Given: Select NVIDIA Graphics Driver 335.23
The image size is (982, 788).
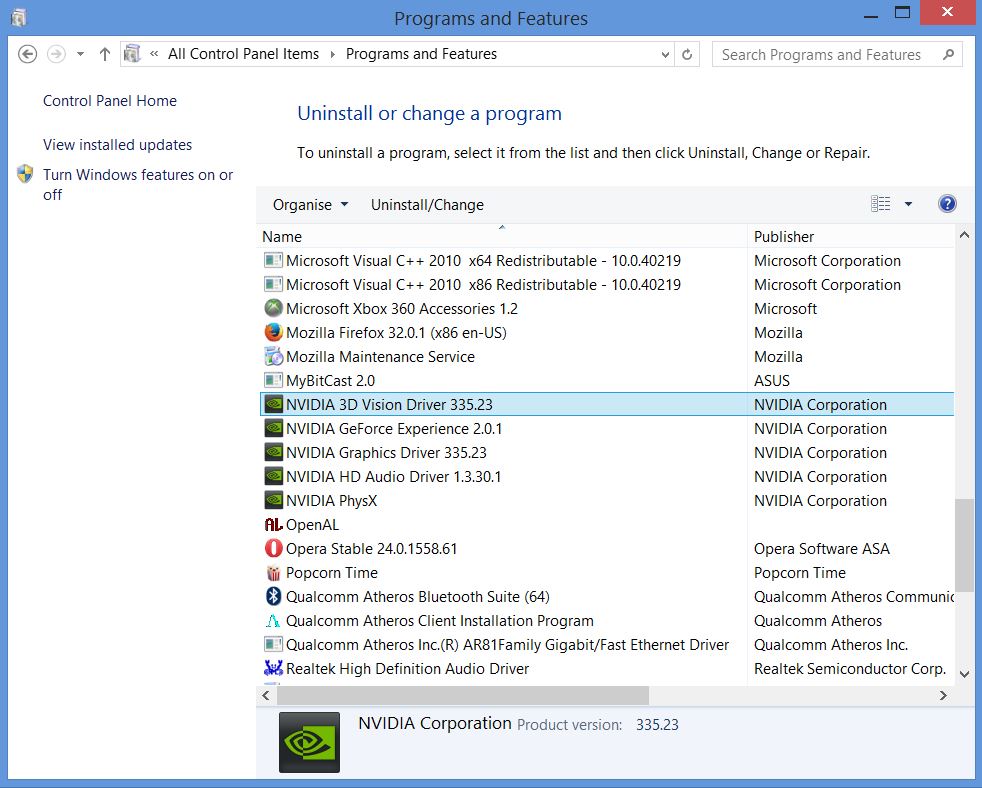Looking at the screenshot, I should 386,452.
